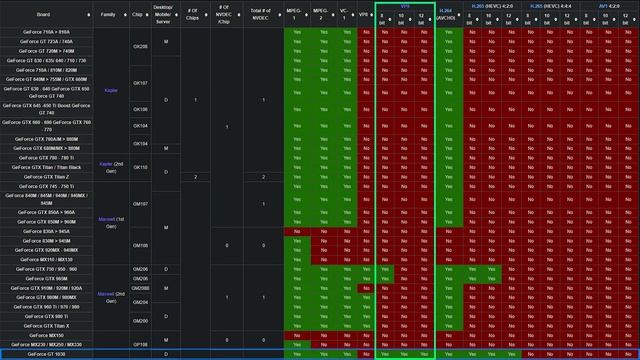This screenshot has height=360, width=640.
Task: Sort the table by the Board column icon
Action: [x=89, y=15]
